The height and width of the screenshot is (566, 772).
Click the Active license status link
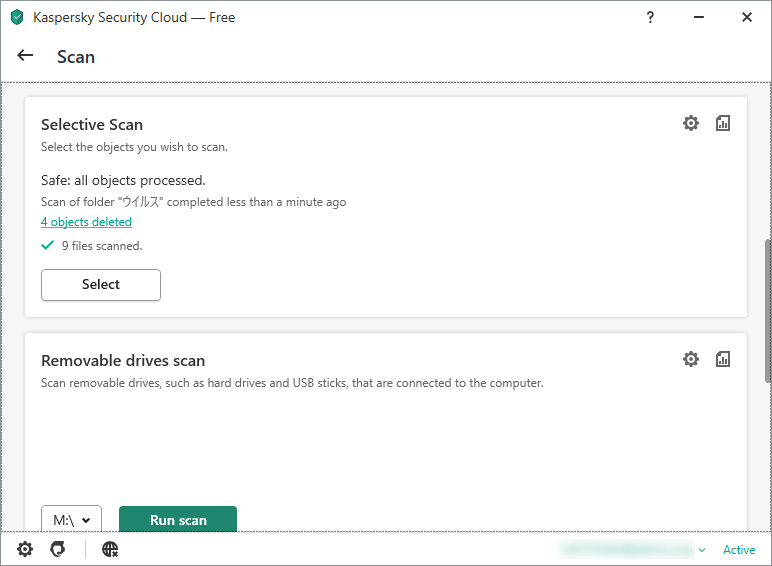739,550
